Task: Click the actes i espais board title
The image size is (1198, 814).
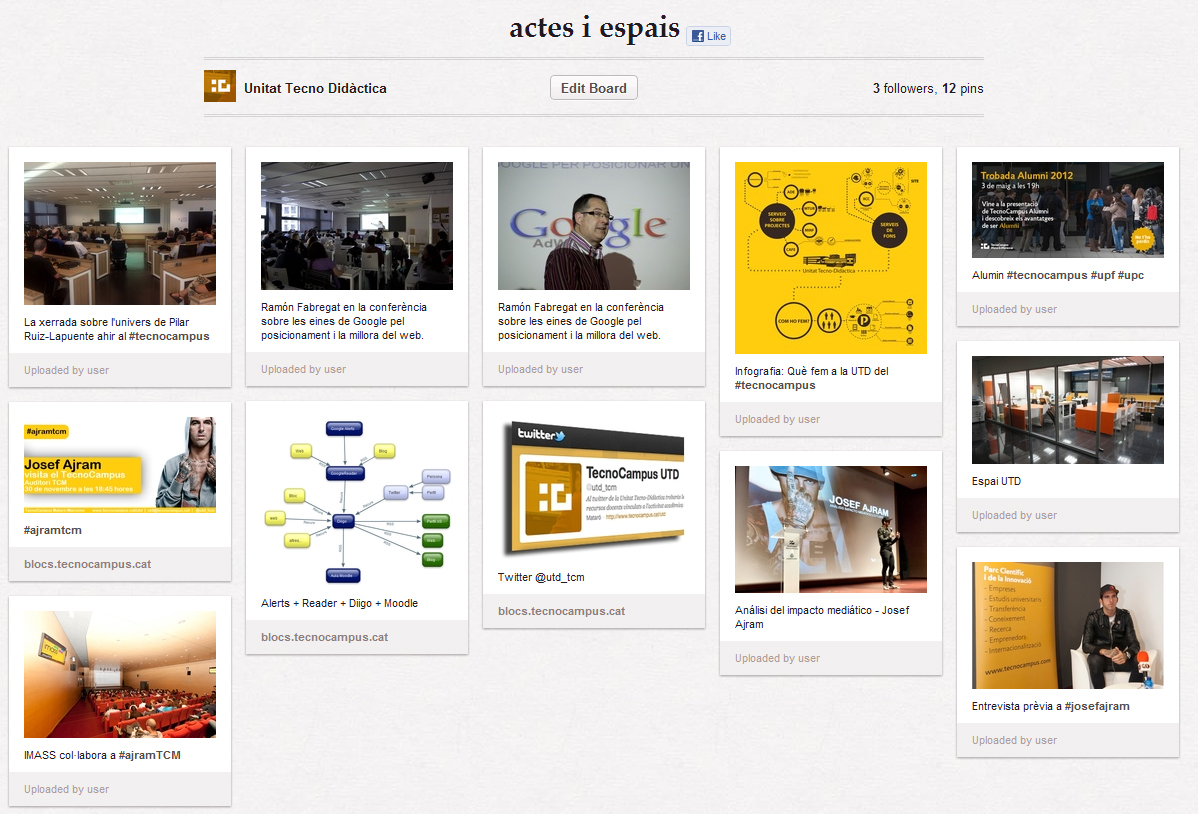Action: (x=594, y=28)
